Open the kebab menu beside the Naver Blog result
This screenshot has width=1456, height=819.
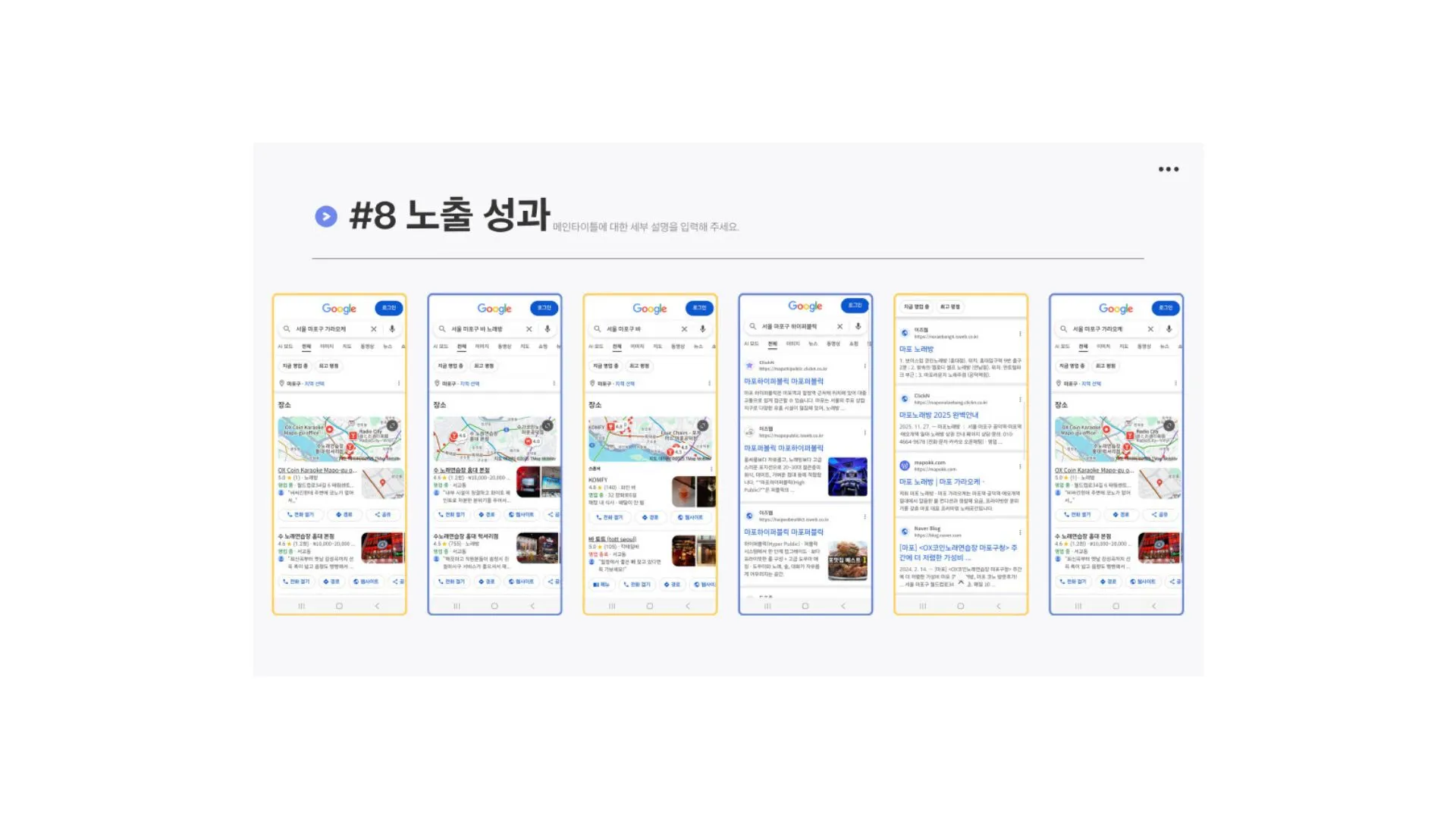pos(1020,532)
